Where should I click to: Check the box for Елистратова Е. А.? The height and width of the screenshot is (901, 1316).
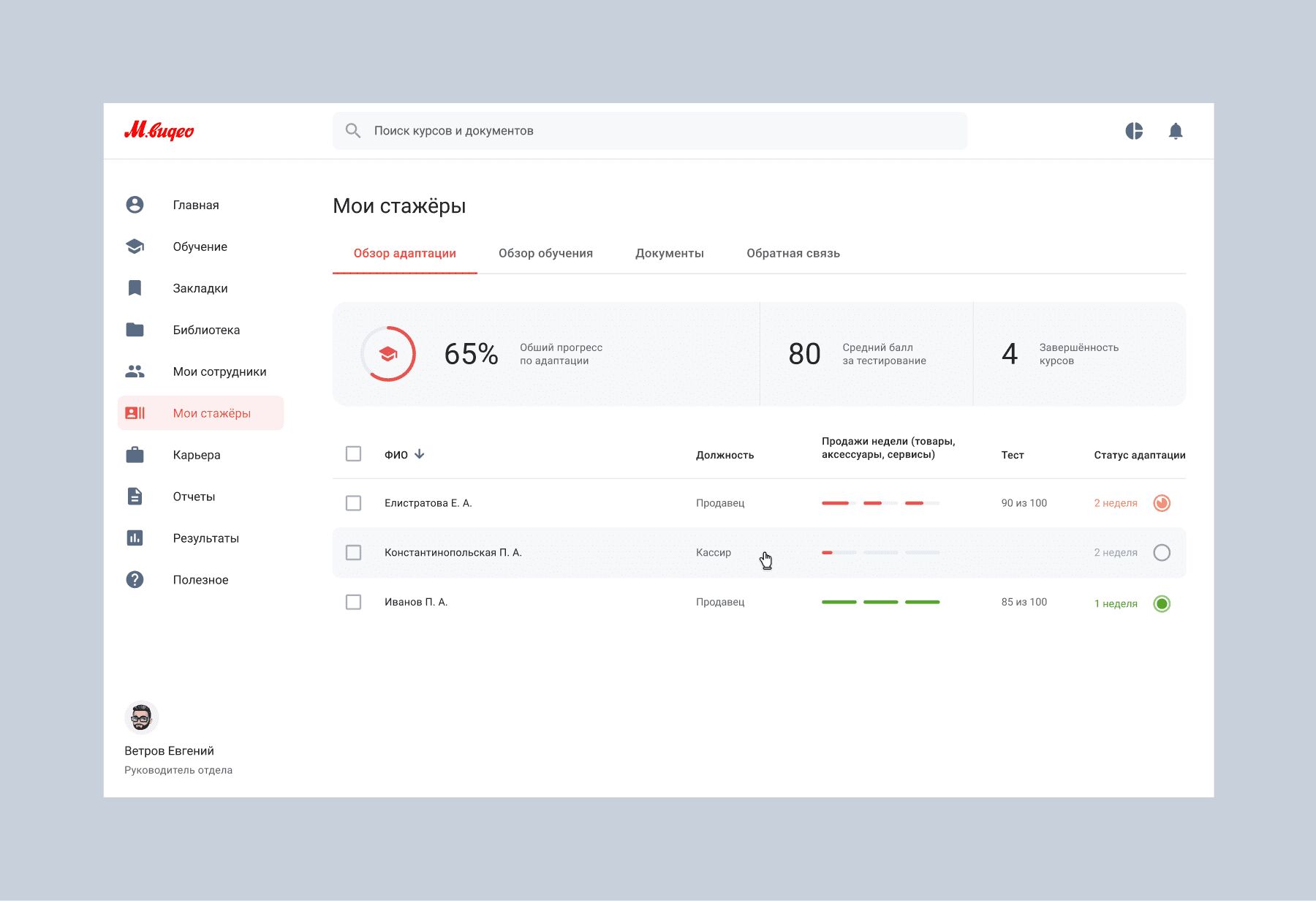click(353, 503)
